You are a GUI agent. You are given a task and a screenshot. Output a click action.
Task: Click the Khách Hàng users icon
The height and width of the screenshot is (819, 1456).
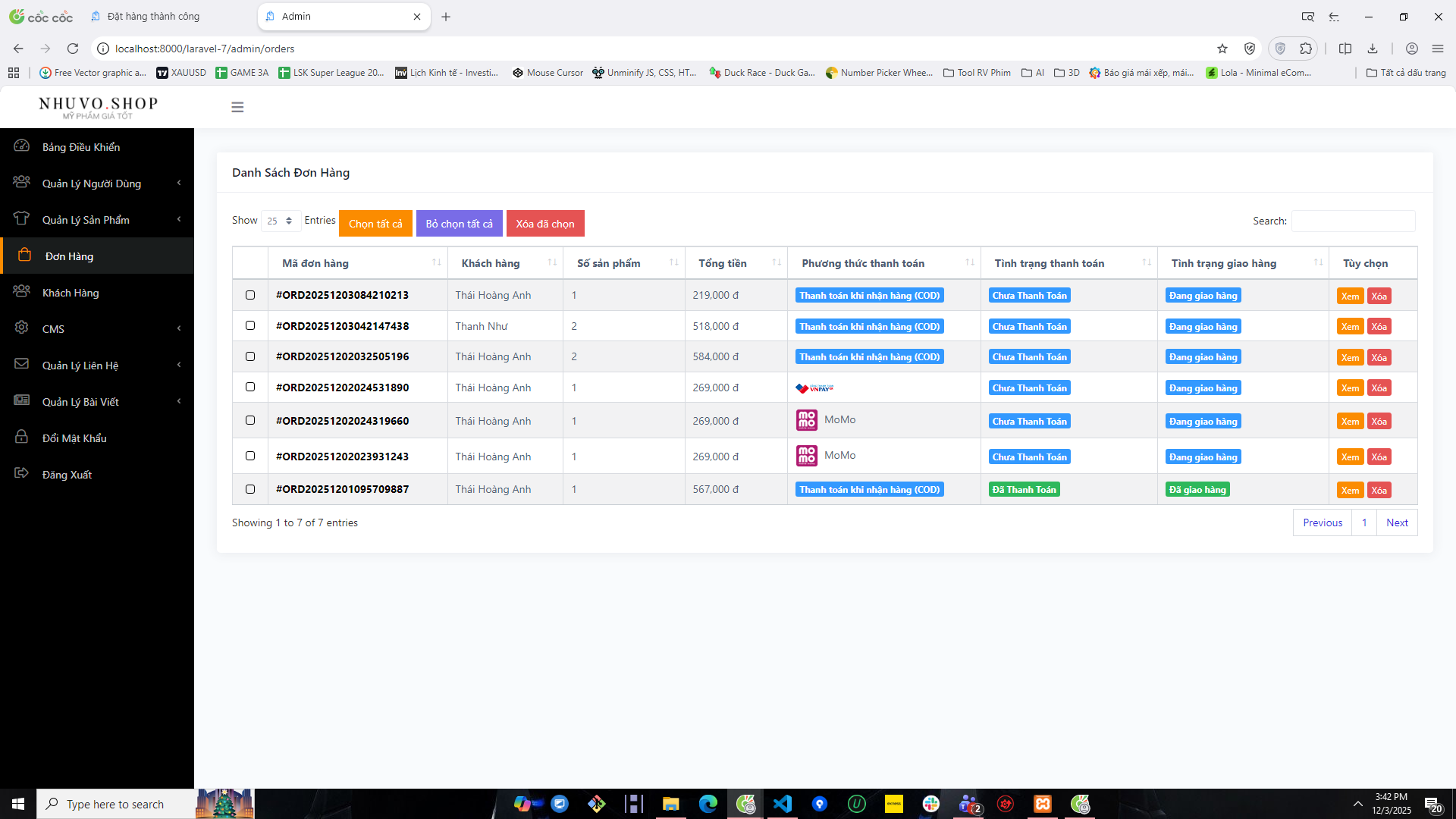(21, 291)
